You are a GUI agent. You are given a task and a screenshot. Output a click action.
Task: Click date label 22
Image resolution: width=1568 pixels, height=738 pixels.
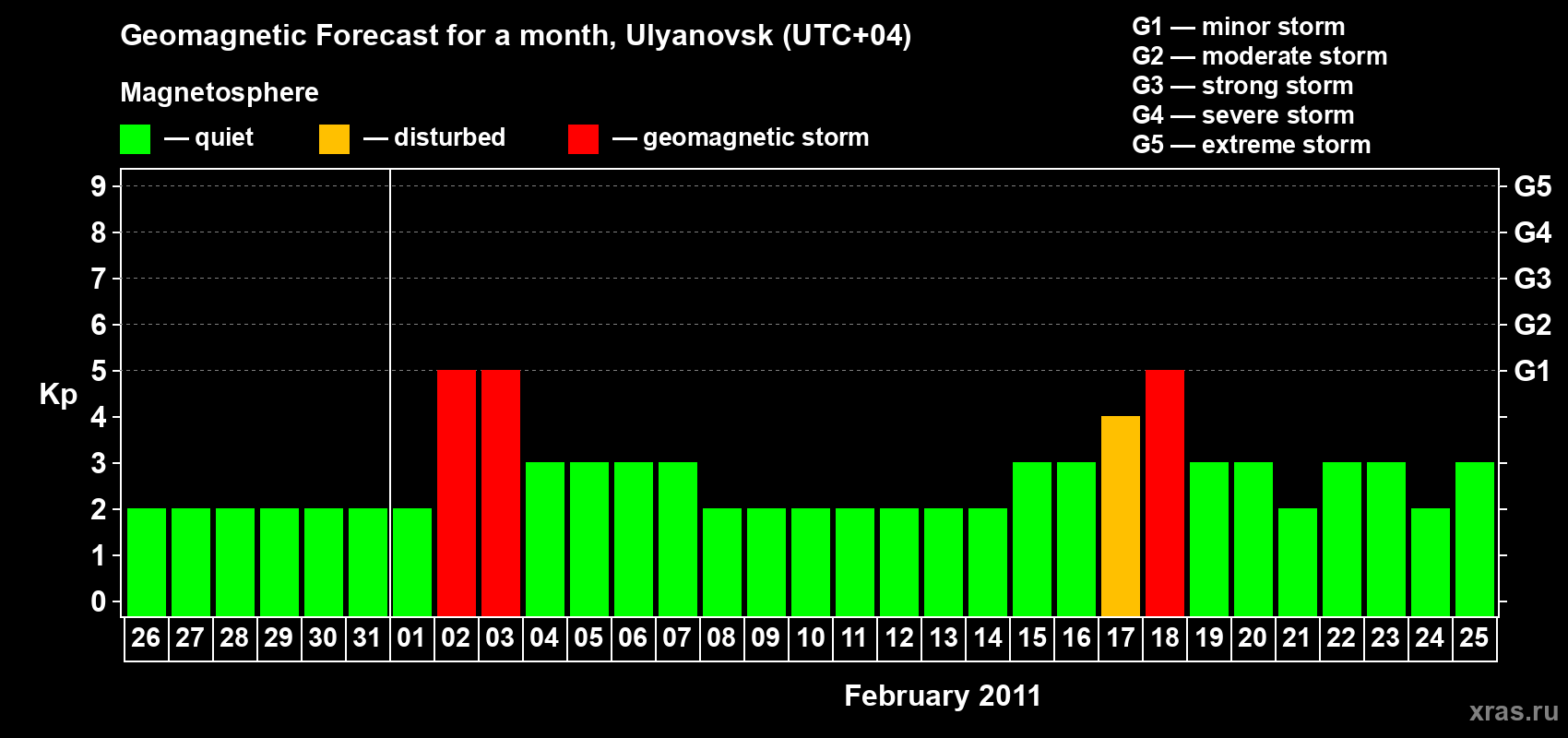[1341, 638]
